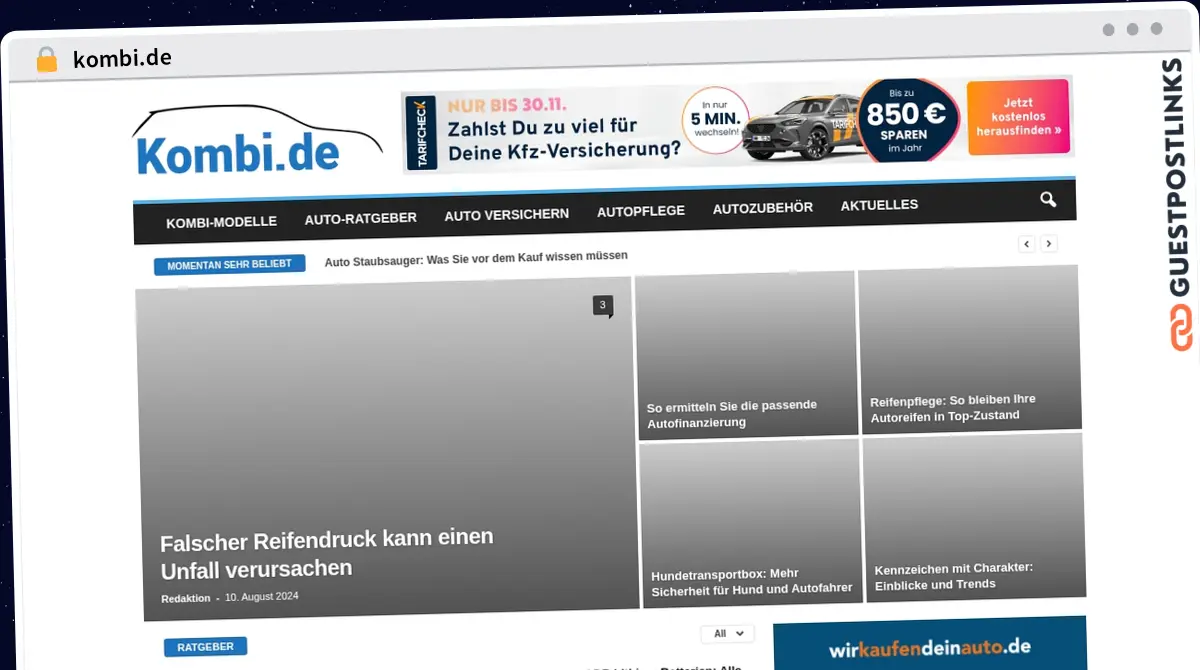Click Jetzt kostenlos herausfinden banner button
The image size is (1200, 670).
pyautogui.click(x=1018, y=118)
